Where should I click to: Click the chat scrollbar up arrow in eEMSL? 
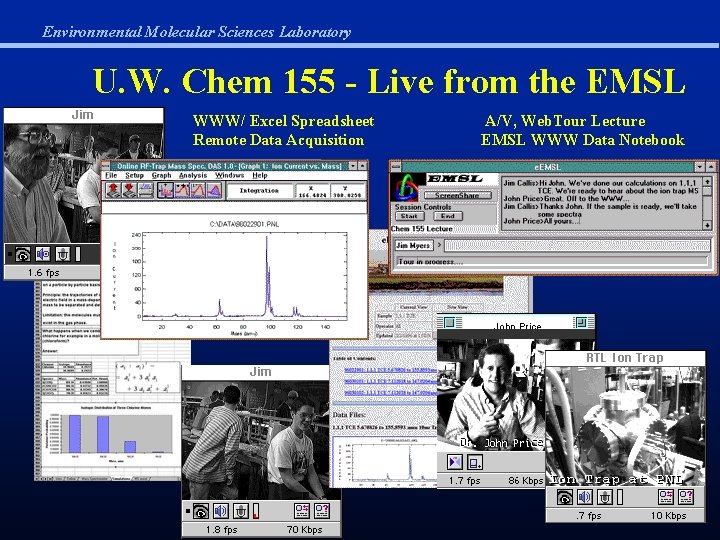click(x=707, y=181)
